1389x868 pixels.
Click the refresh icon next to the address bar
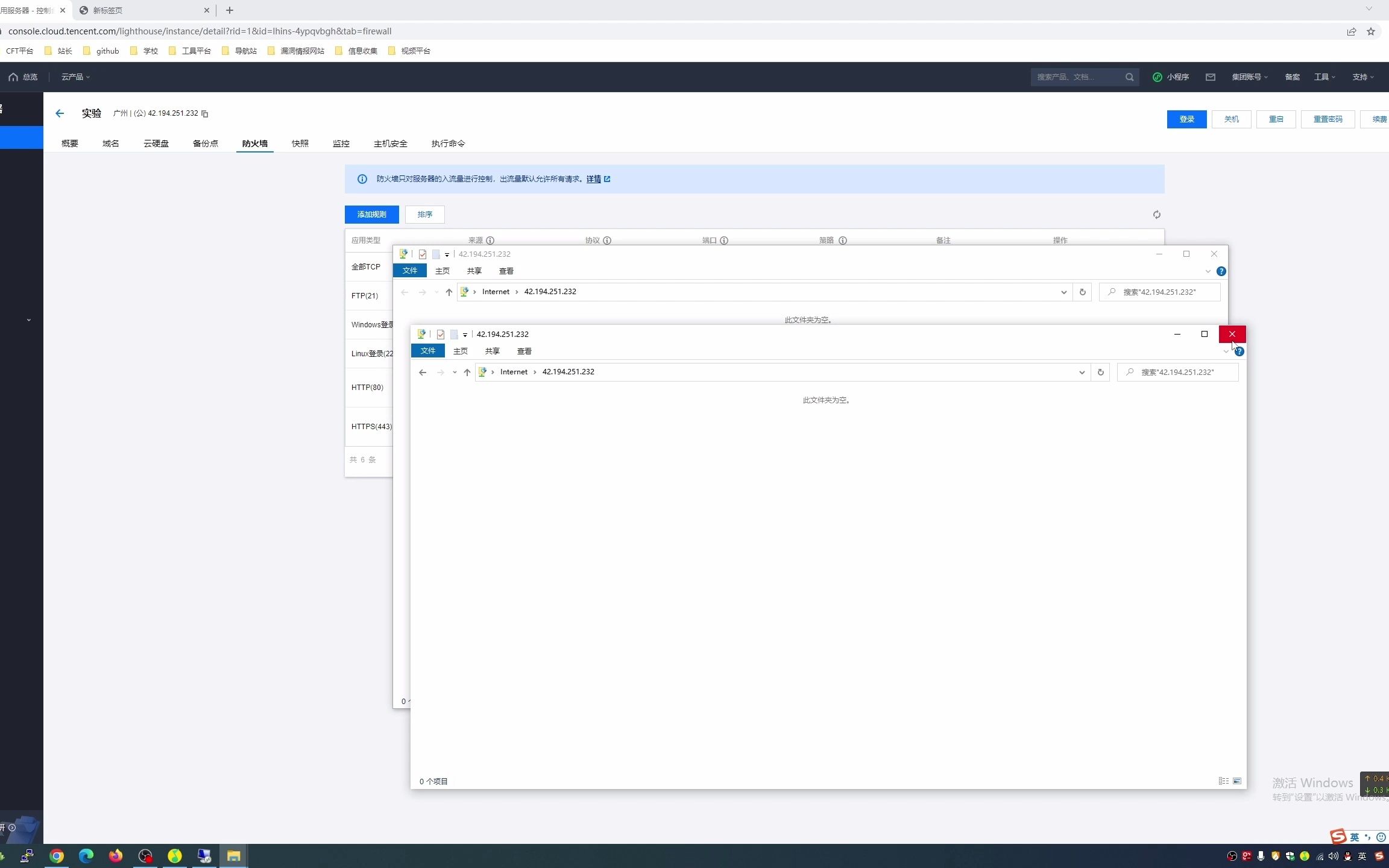1101,372
